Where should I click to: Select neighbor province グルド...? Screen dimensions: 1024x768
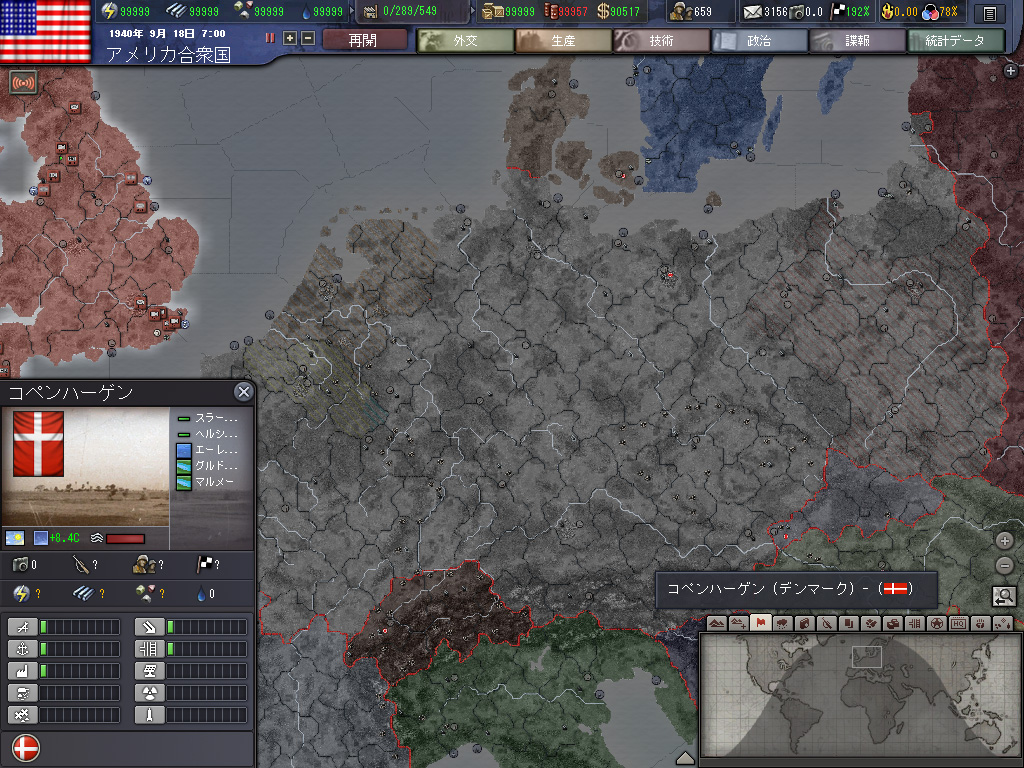coord(208,466)
